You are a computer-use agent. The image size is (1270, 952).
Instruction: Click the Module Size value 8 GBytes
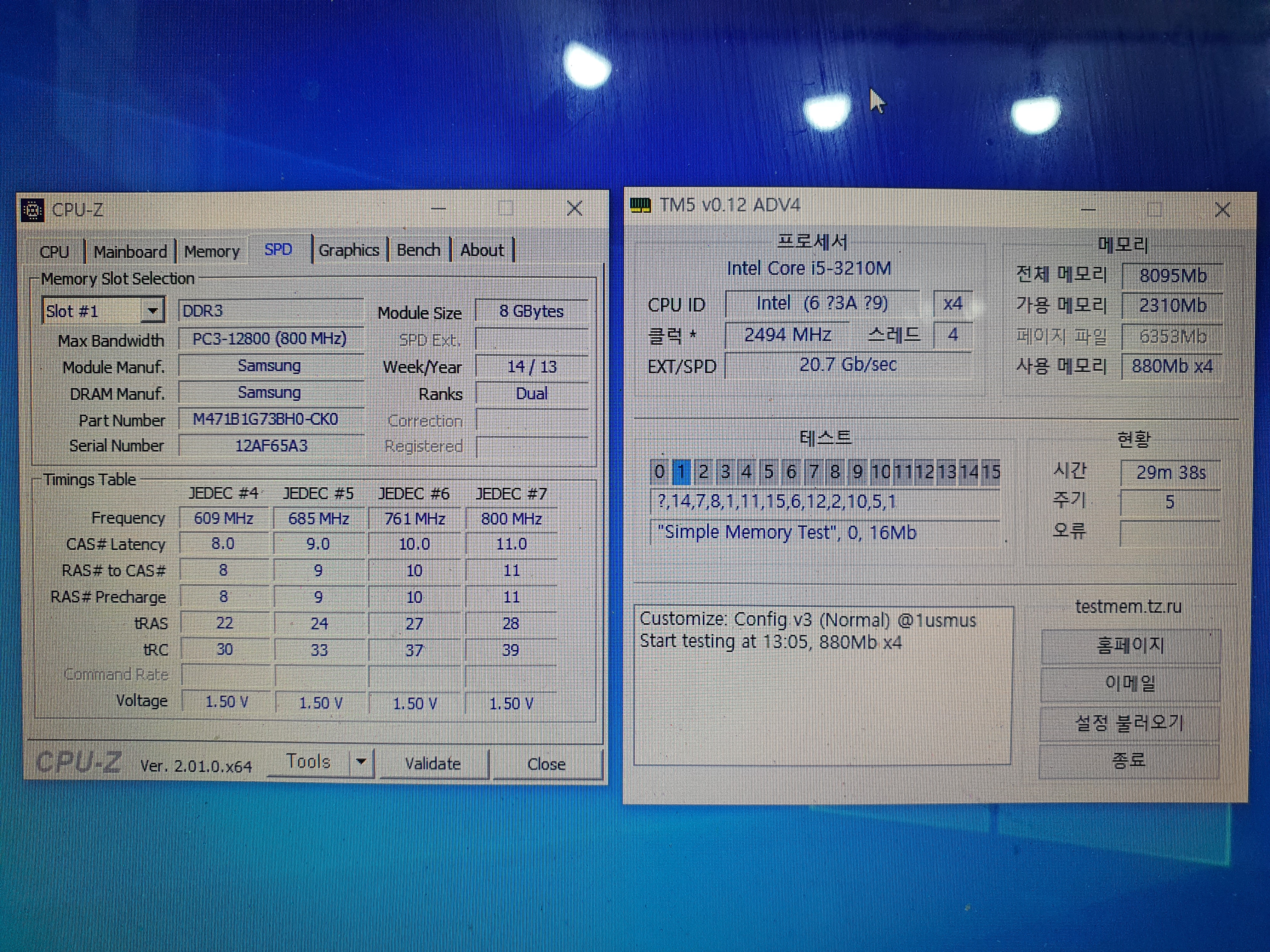point(532,312)
